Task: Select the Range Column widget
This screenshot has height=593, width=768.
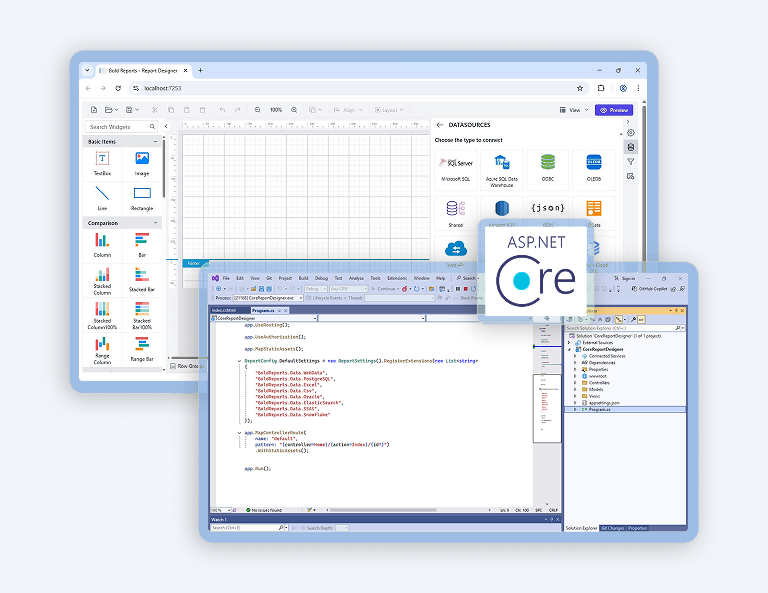Action: [x=102, y=351]
